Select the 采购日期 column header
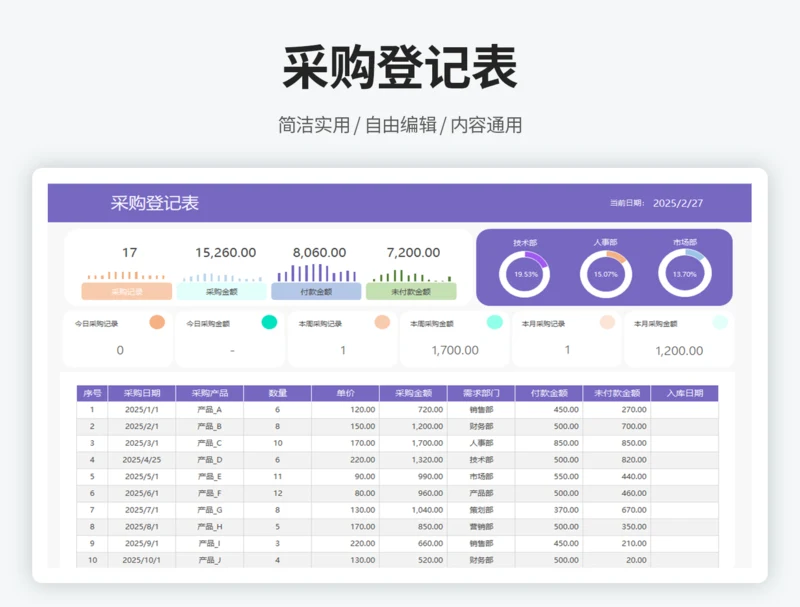This screenshot has height=607, width=800. coord(141,393)
